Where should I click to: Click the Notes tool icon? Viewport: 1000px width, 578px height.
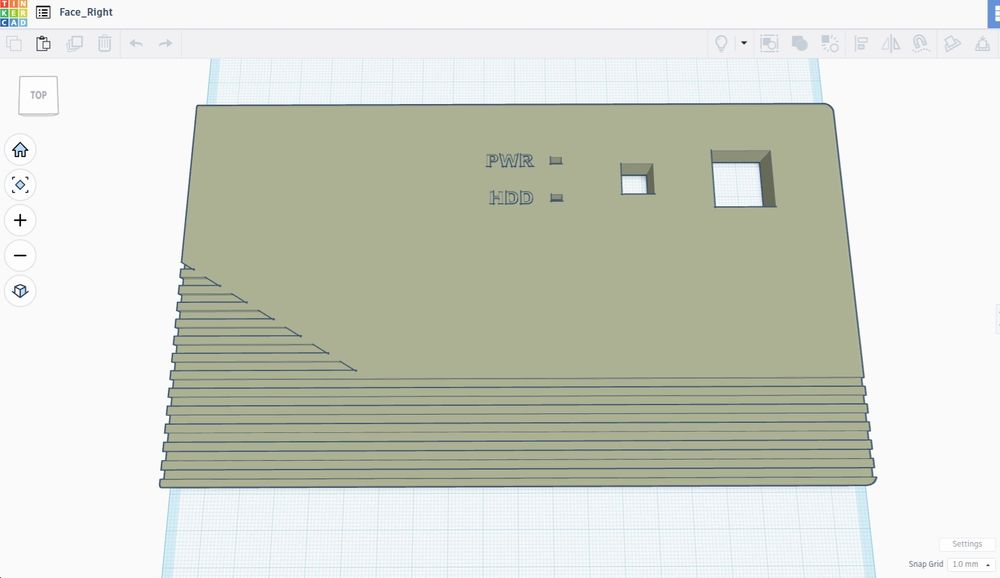click(x=952, y=43)
